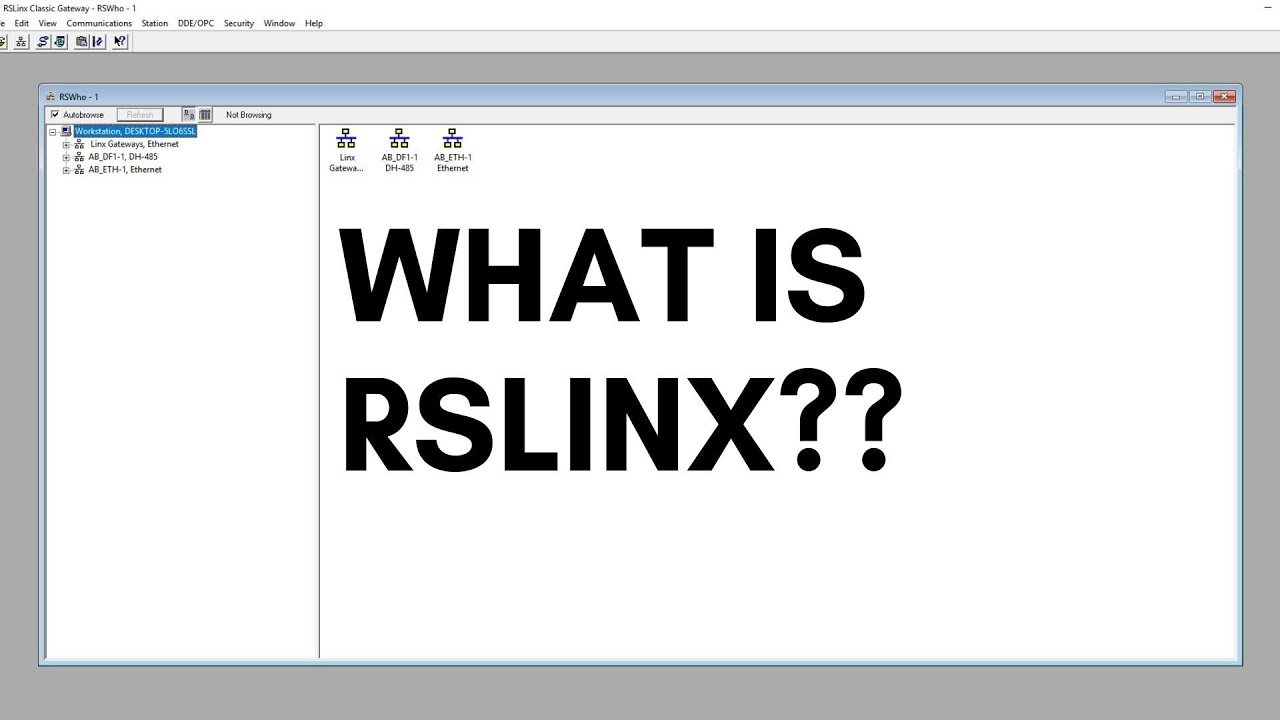This screenshot has width=1280, height=720.
Task: Select Linx Gateways, Ethernet tree item
Action: click(135, 144)
